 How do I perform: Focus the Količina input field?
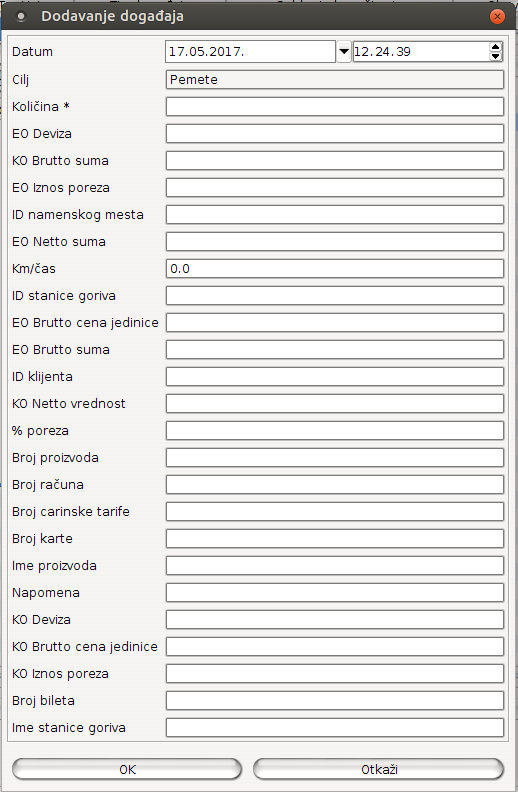point(335,107)
